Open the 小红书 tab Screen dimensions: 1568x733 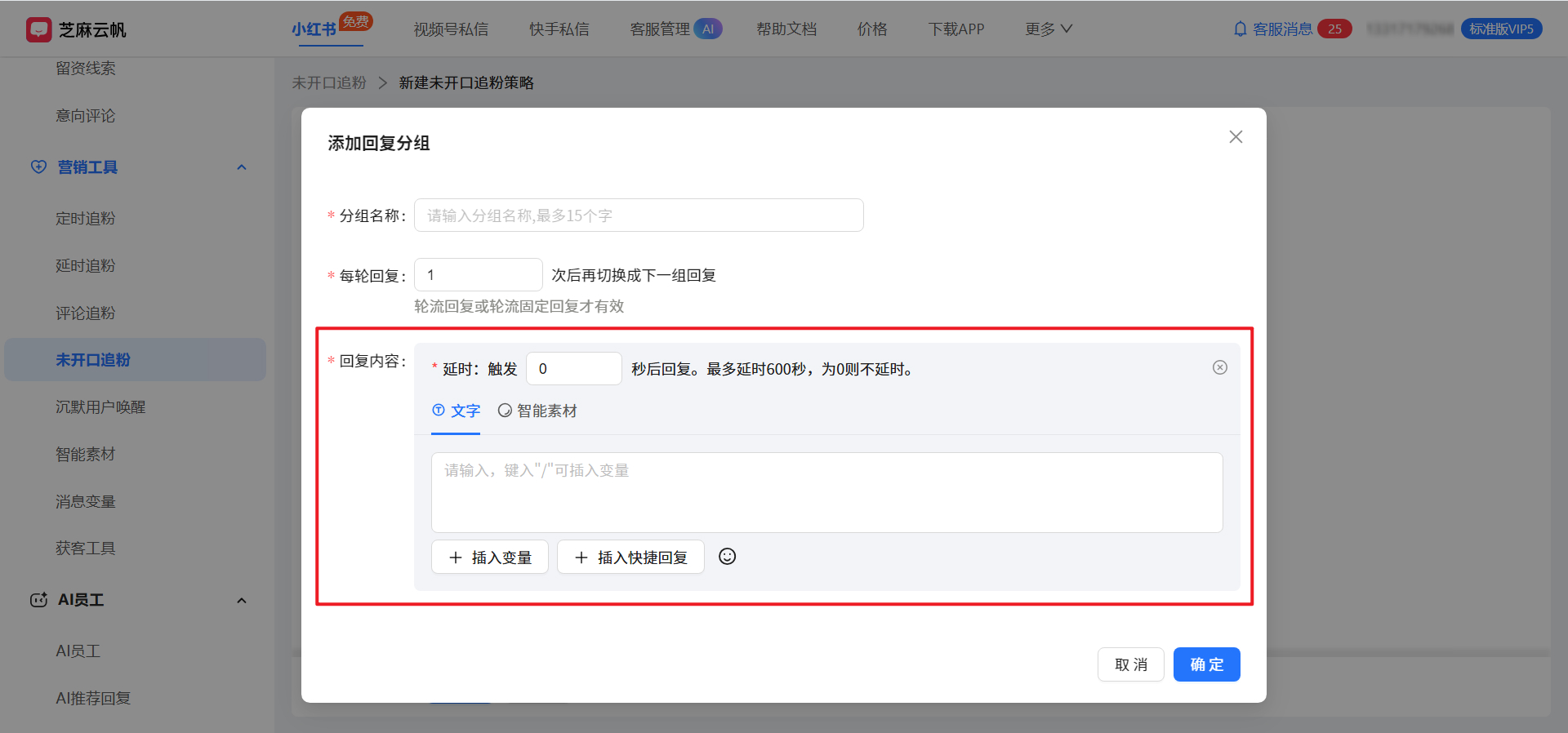314,29
